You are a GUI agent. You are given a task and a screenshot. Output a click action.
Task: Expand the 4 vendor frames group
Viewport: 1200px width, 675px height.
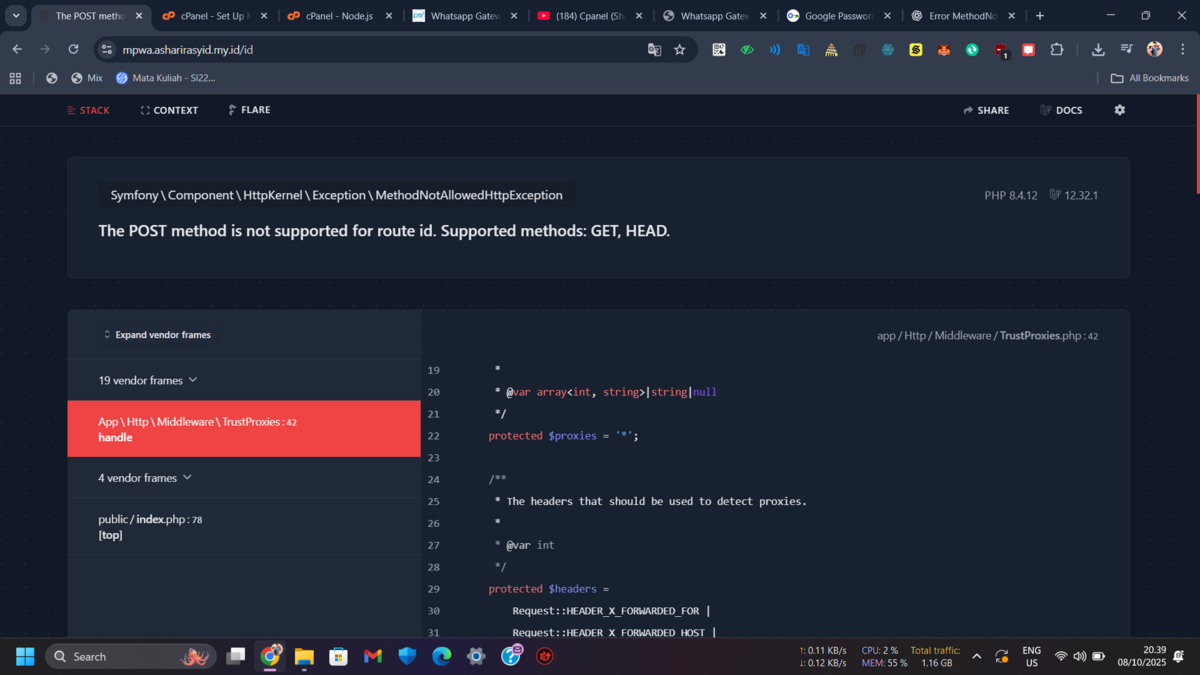click(145, 478)
